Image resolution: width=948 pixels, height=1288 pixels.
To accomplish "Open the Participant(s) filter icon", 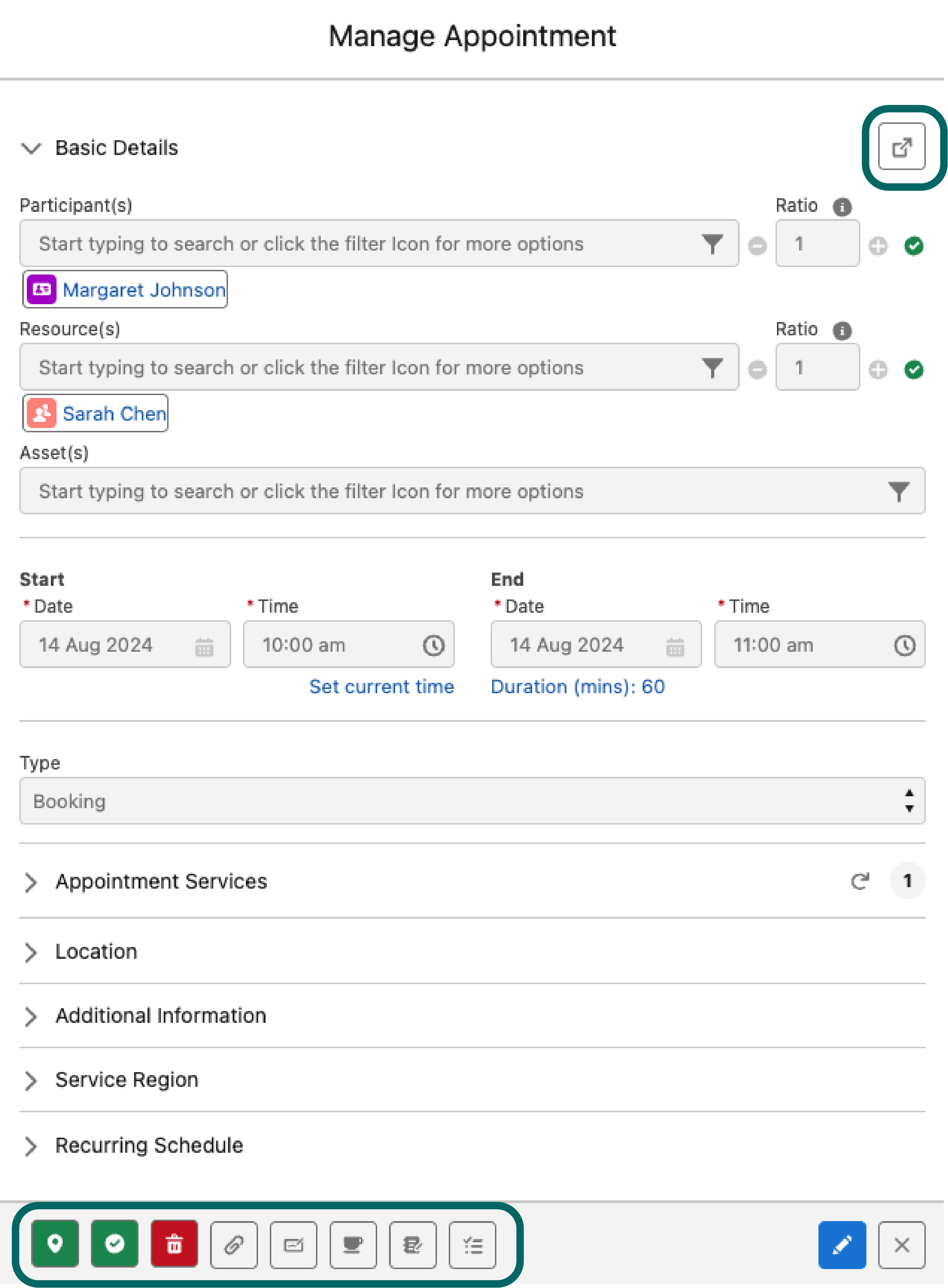I will pos(712,244).
